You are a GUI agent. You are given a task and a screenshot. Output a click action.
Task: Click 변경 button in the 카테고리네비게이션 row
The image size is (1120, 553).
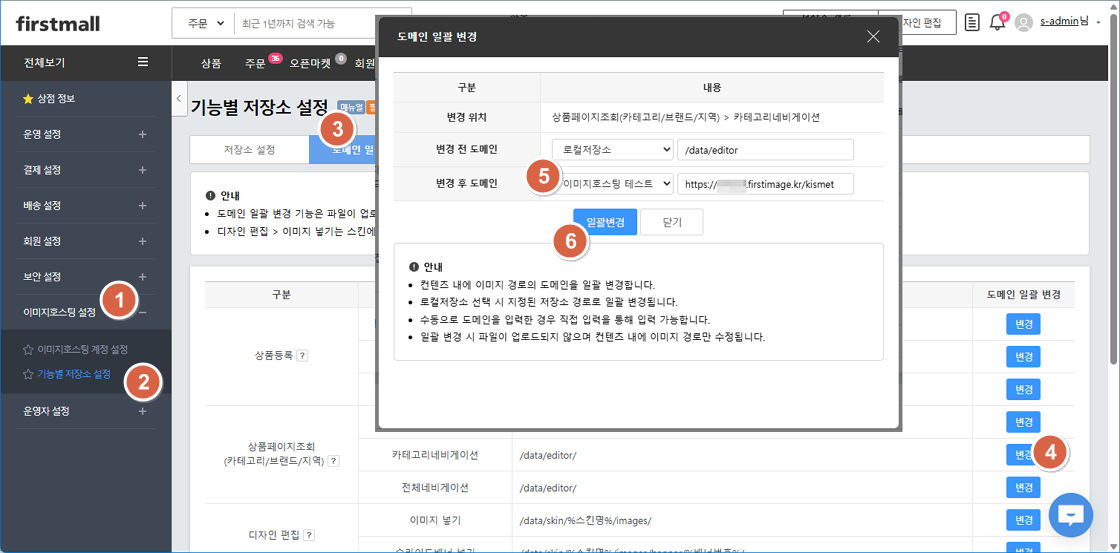(1023, 454)
